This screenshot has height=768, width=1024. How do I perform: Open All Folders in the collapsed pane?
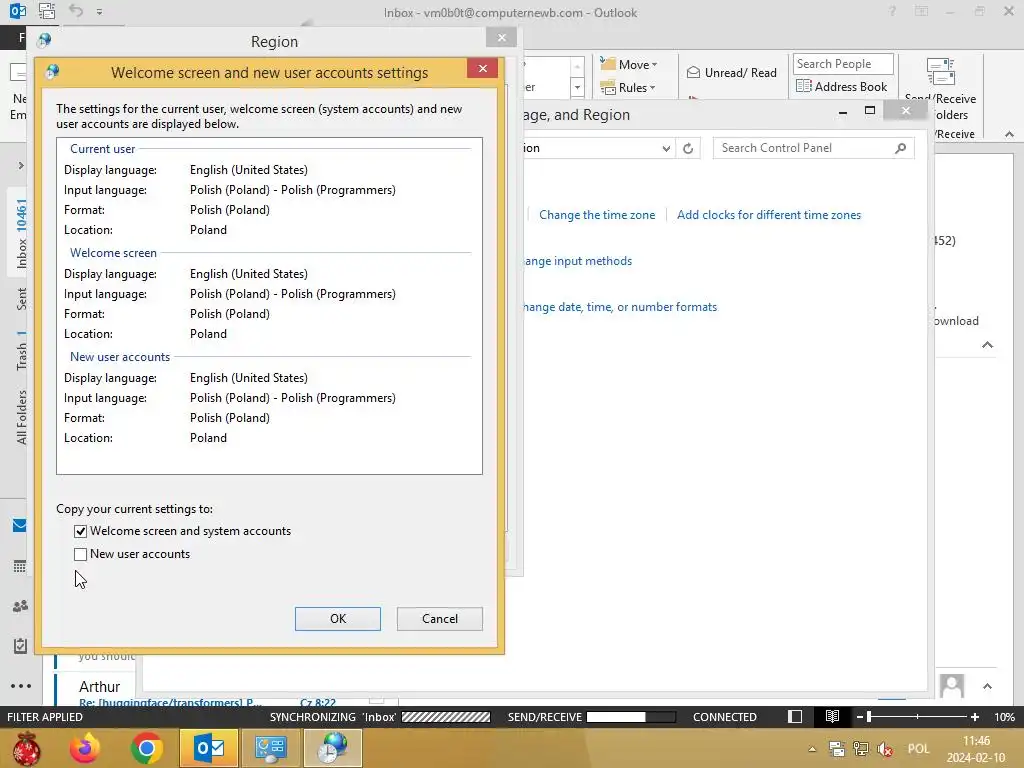[x=22, y=418]
